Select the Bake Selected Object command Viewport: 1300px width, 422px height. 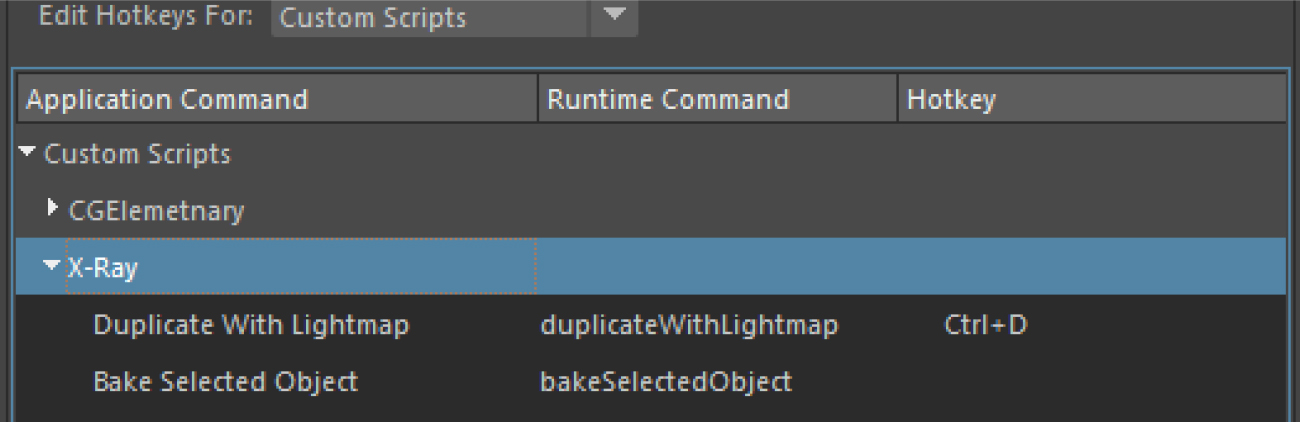click(225, 381)
